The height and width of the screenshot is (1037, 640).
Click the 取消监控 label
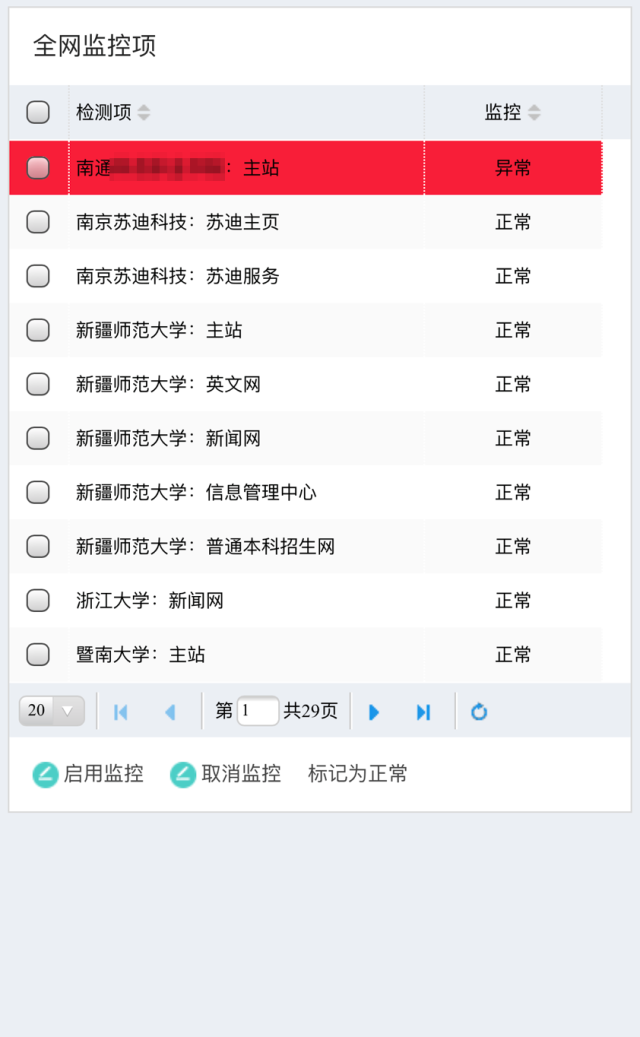coord(241,774)
